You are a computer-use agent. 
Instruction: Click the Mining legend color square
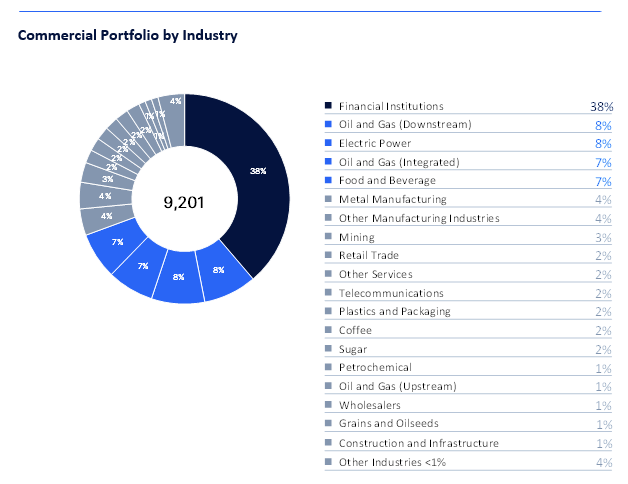pos(328,237)
